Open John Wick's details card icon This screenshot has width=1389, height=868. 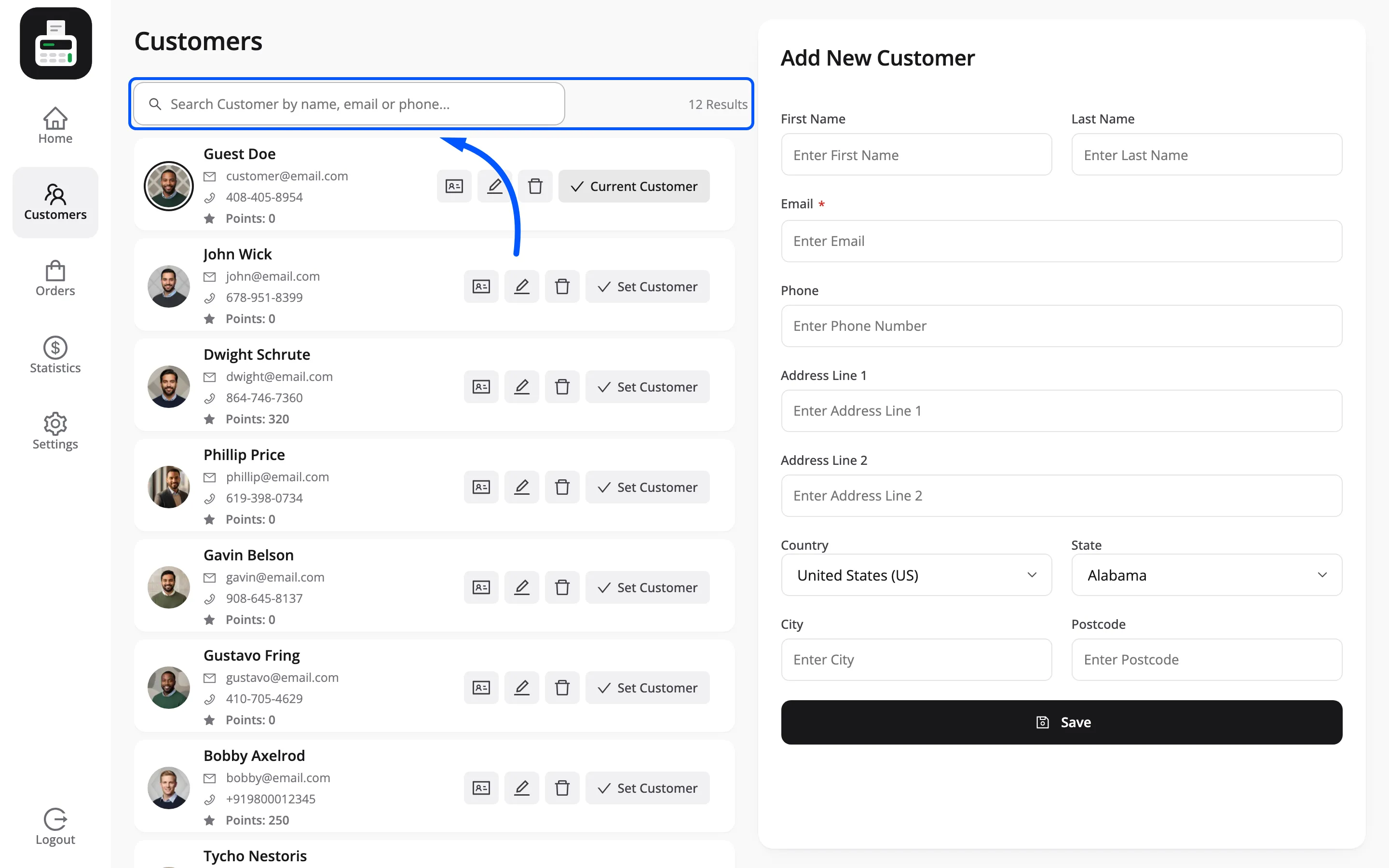coord(481,286)
